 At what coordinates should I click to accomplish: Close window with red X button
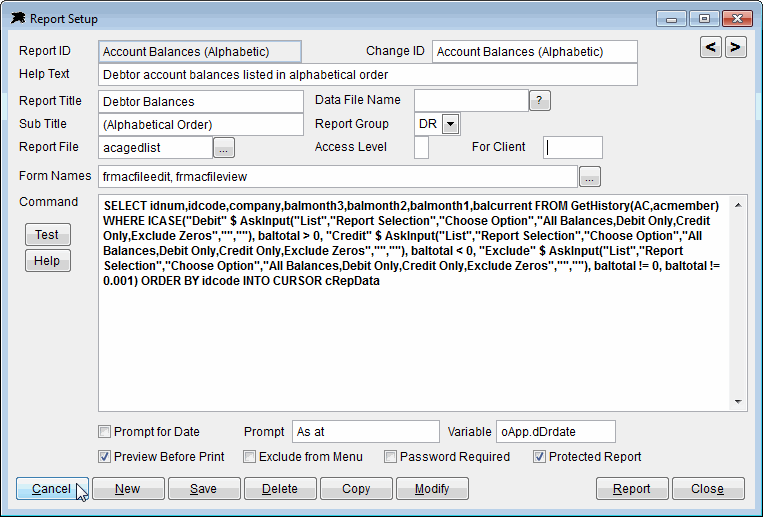point(738,19)
